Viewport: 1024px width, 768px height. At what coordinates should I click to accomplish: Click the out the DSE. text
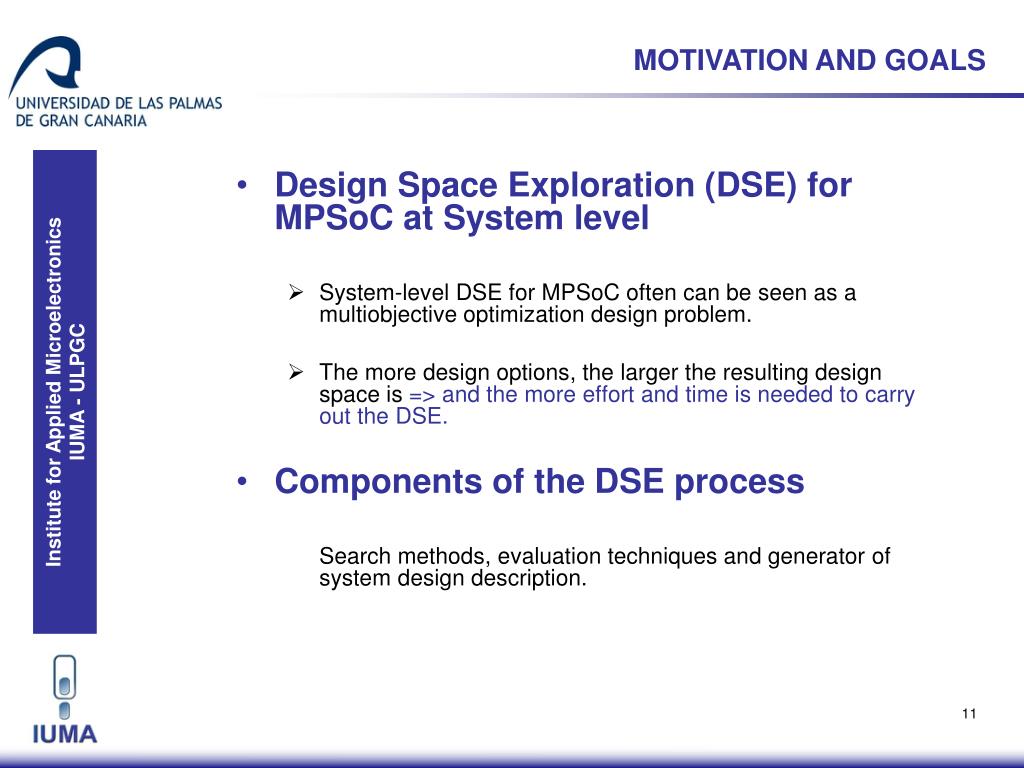[x=383, y=416]
